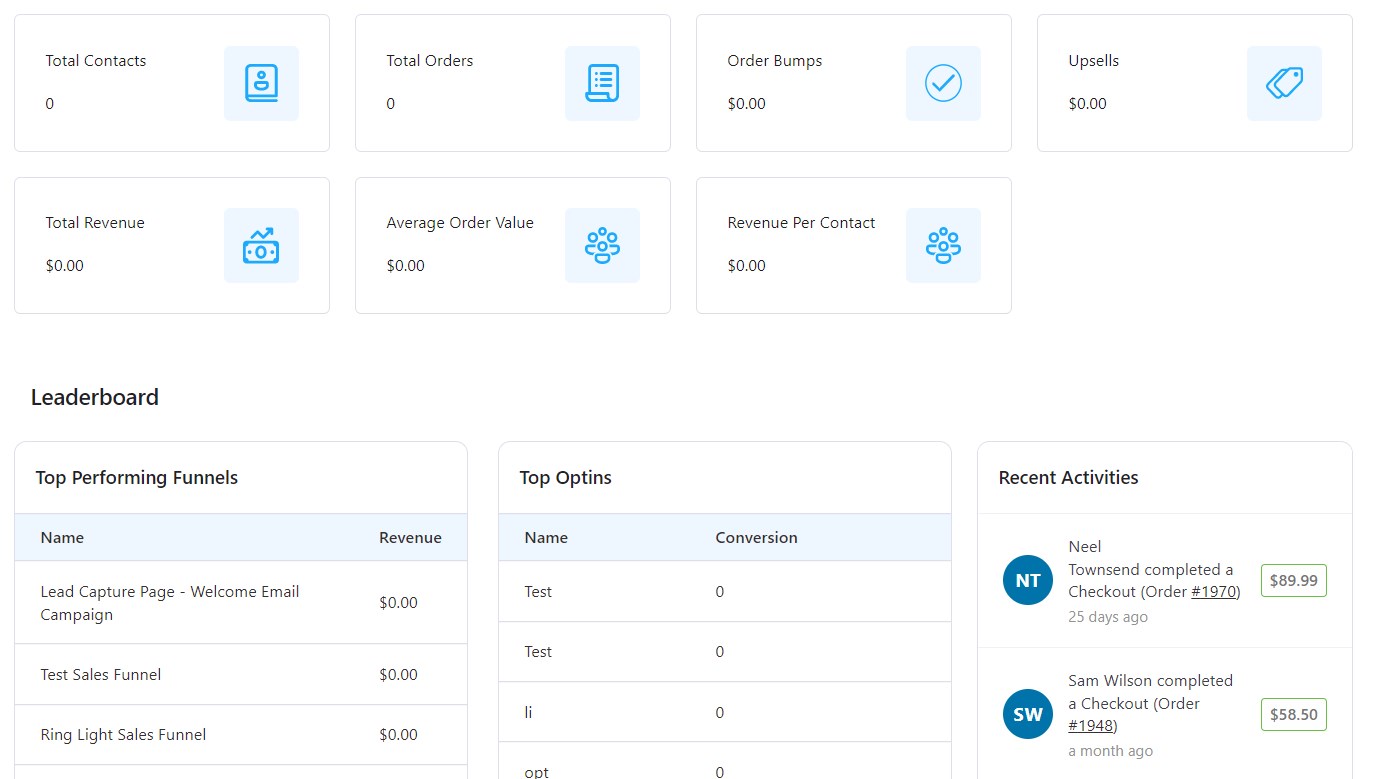Click the Name column header in Top Optins
The image size is (1376, 779).
pyautogui.click(x=546, y=537)
